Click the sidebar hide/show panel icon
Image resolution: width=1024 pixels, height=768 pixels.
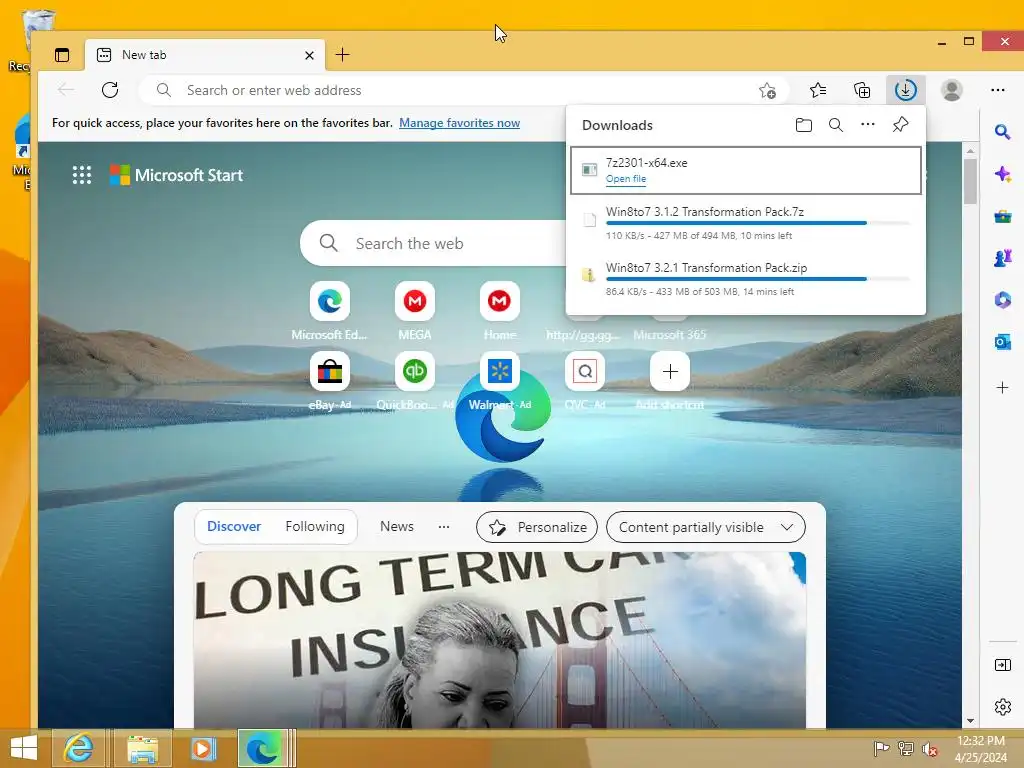(x=1002, y=665)
